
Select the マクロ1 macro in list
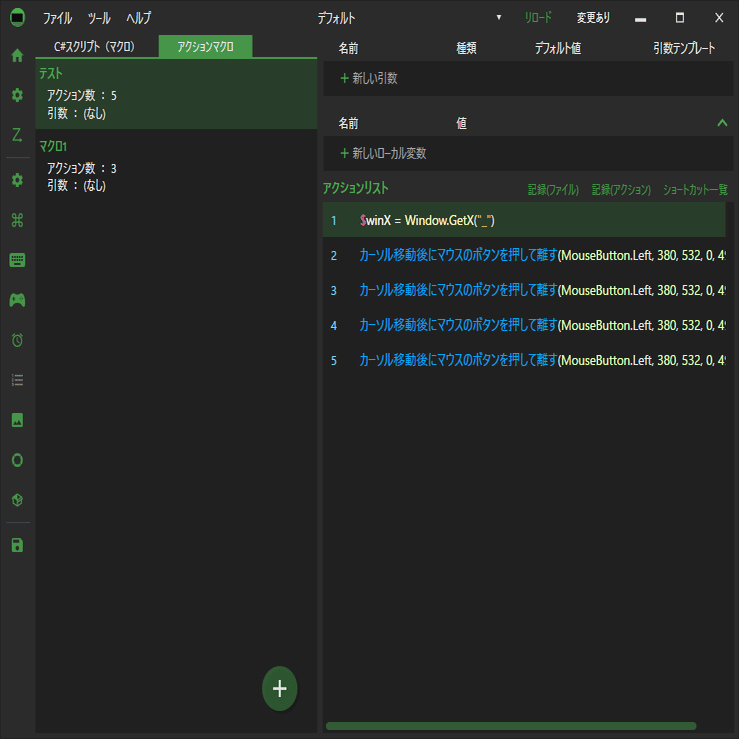click(x=176, y=165)
